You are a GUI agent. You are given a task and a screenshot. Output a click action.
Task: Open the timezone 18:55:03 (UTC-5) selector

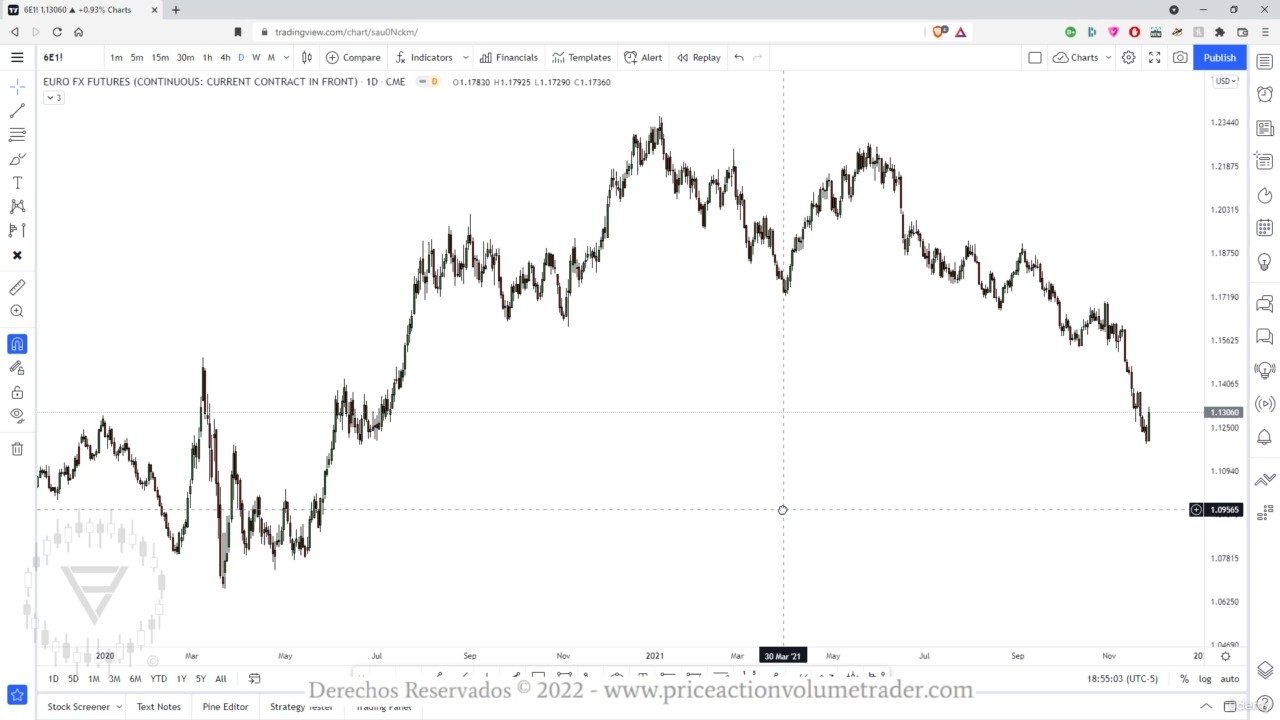point(1122,679)
